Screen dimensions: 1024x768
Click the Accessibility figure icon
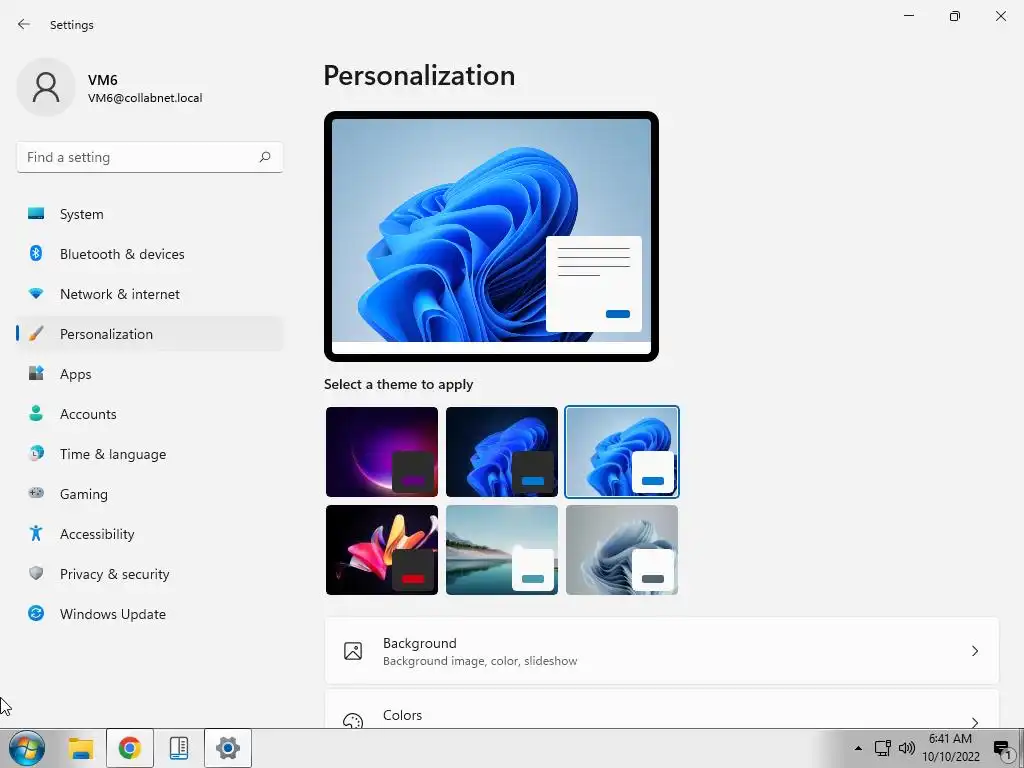point(36,534)
